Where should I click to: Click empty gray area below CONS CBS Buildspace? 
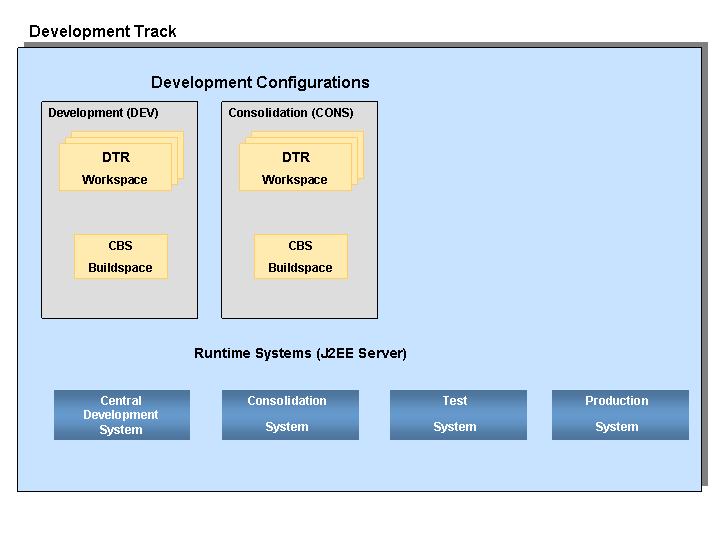coord(300,298)
